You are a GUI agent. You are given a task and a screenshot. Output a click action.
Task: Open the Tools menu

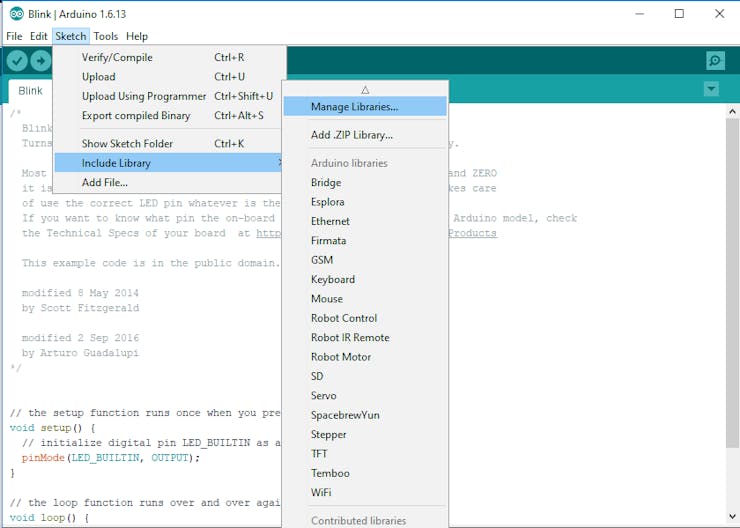106,36
